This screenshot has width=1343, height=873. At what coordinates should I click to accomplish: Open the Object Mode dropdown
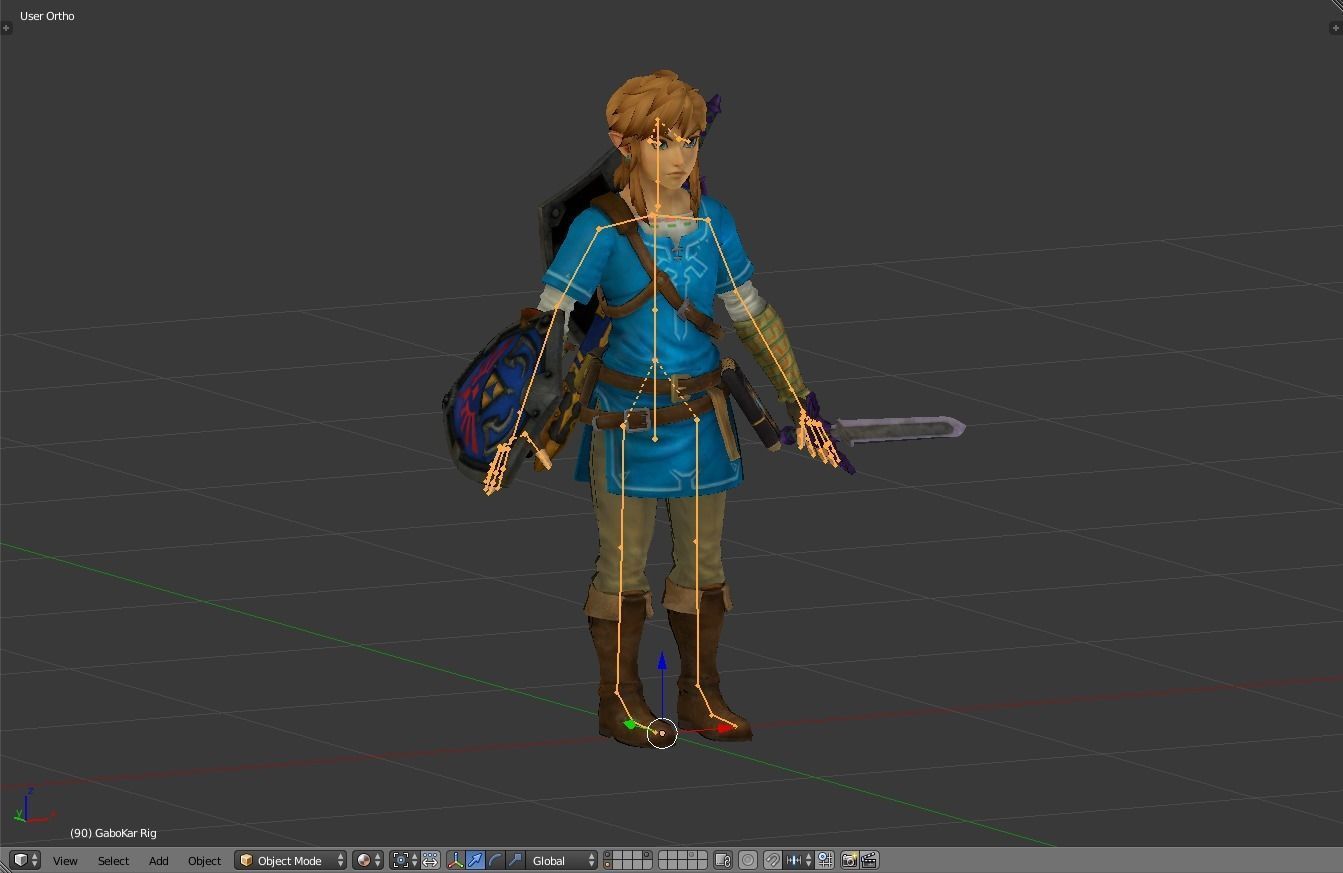[x=290, y=860]
